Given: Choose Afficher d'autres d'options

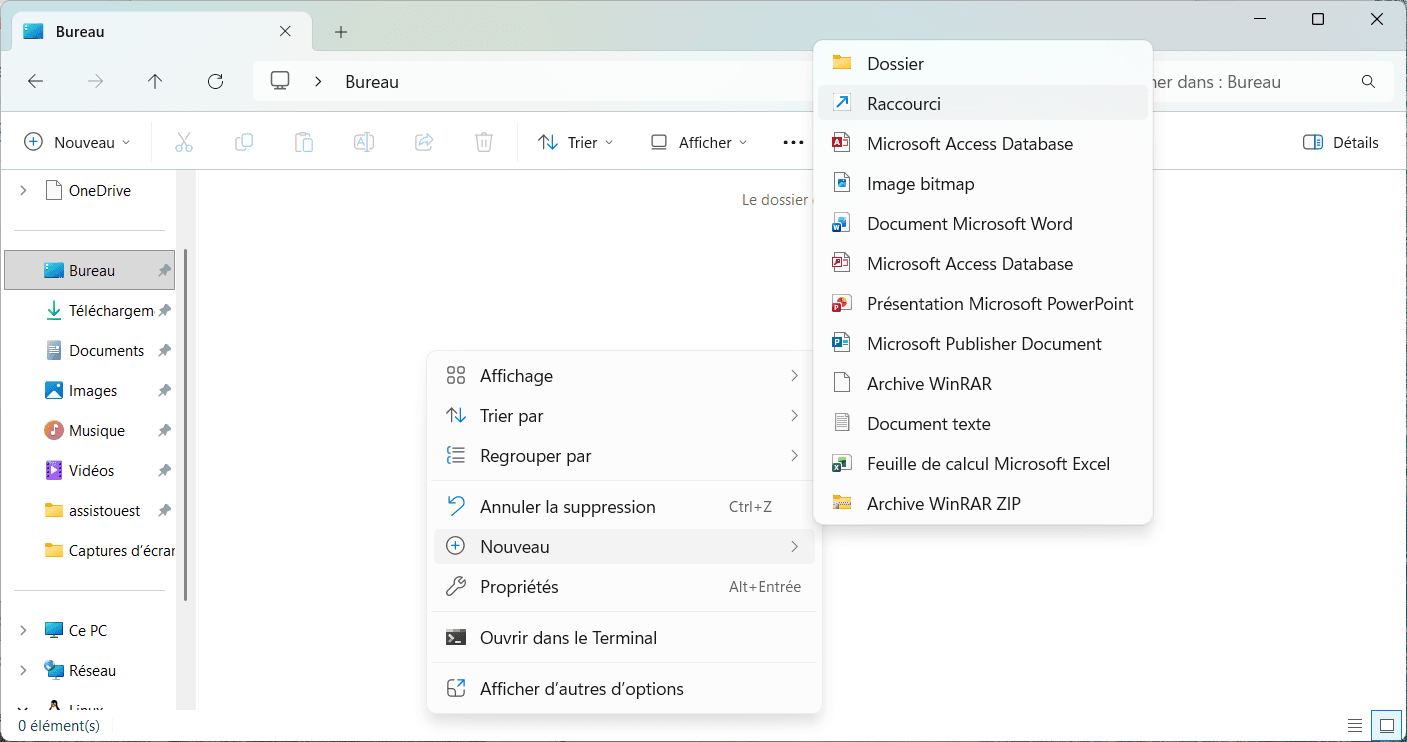Looking at the screenshot, I should [624, 689].
